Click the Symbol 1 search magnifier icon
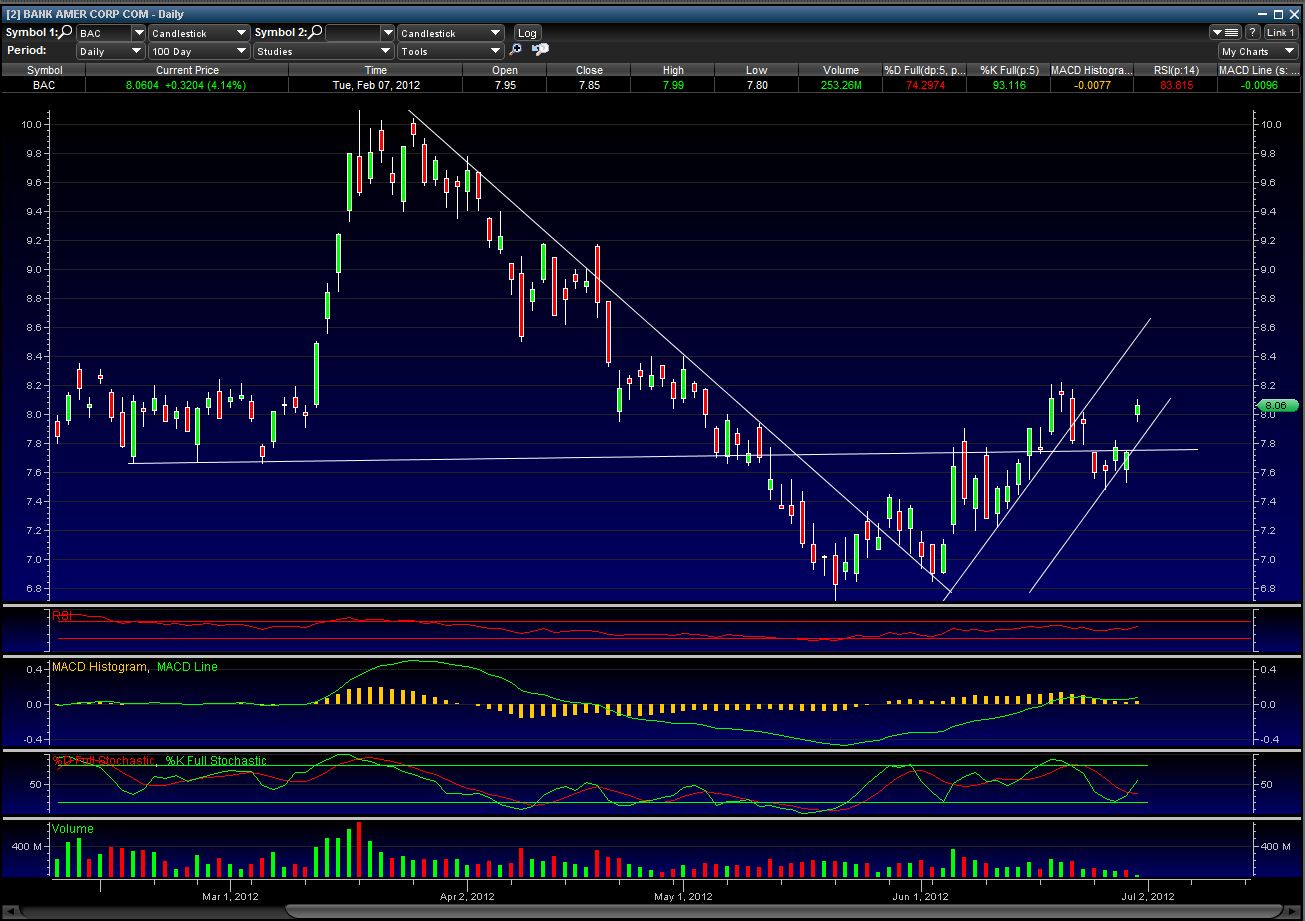The width and height of the screenshot is (1305, 921). pyautogui.click(x=66, y=33)
